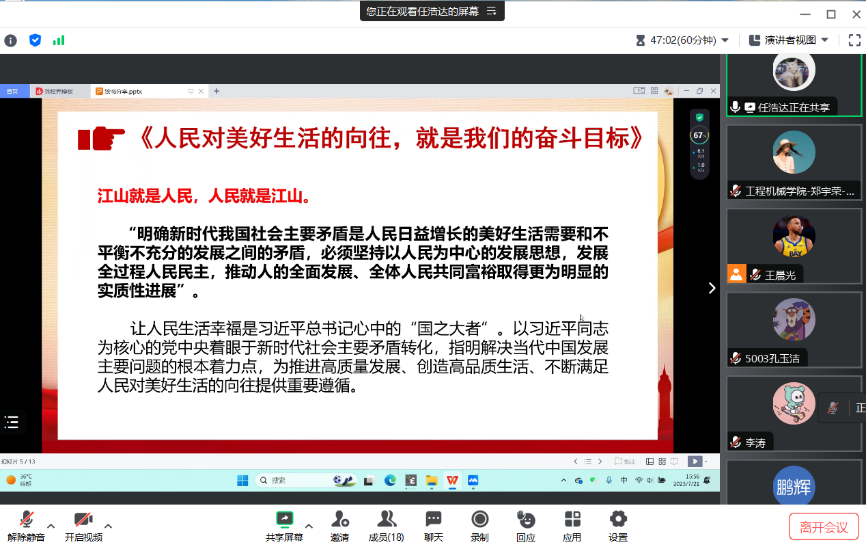
Task: Select participant 王晨光 video tile
Action: (x=794, y=246)
